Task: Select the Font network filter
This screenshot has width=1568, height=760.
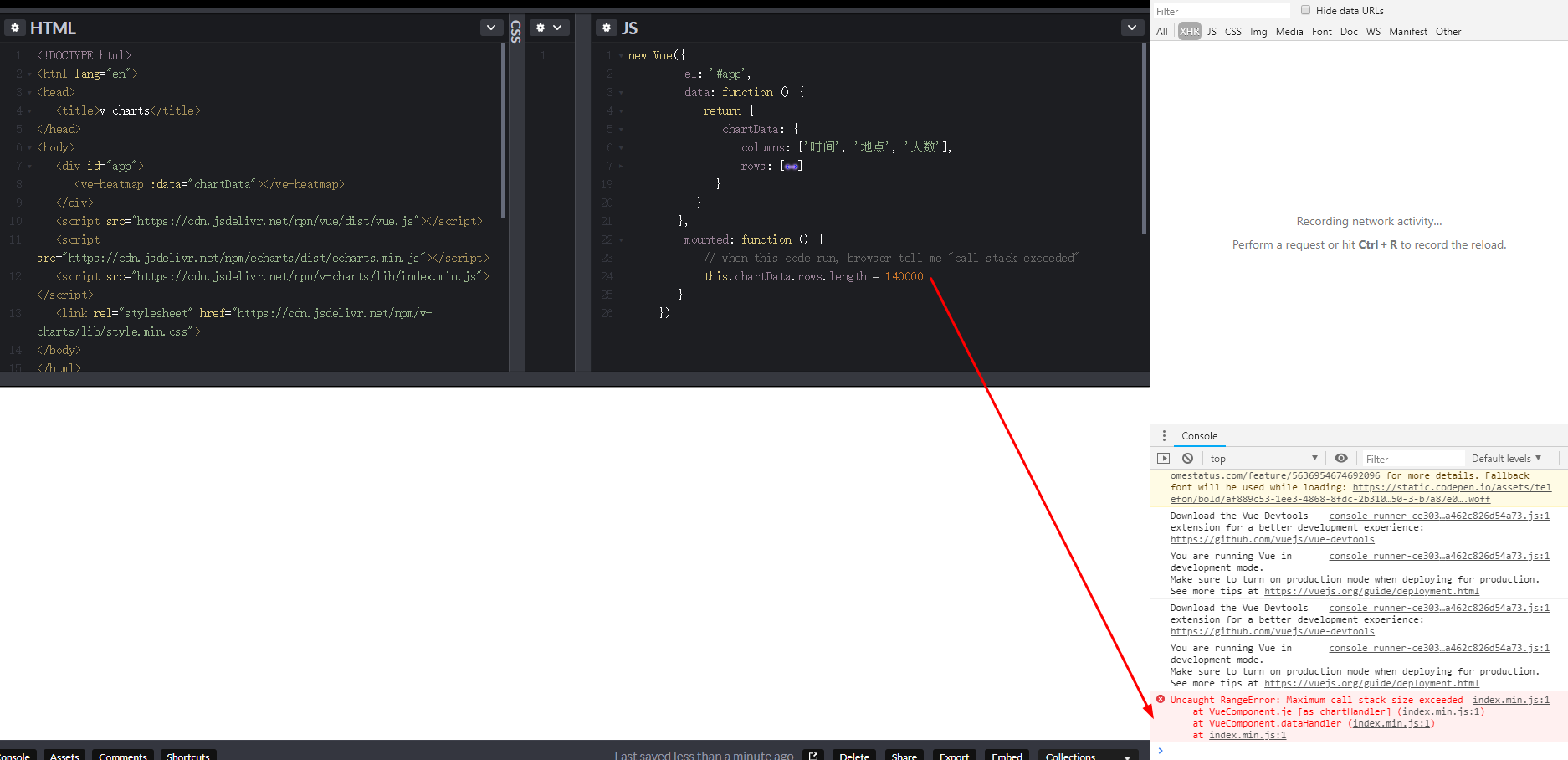Action: pyautogui.click(x=1322, y=32)
